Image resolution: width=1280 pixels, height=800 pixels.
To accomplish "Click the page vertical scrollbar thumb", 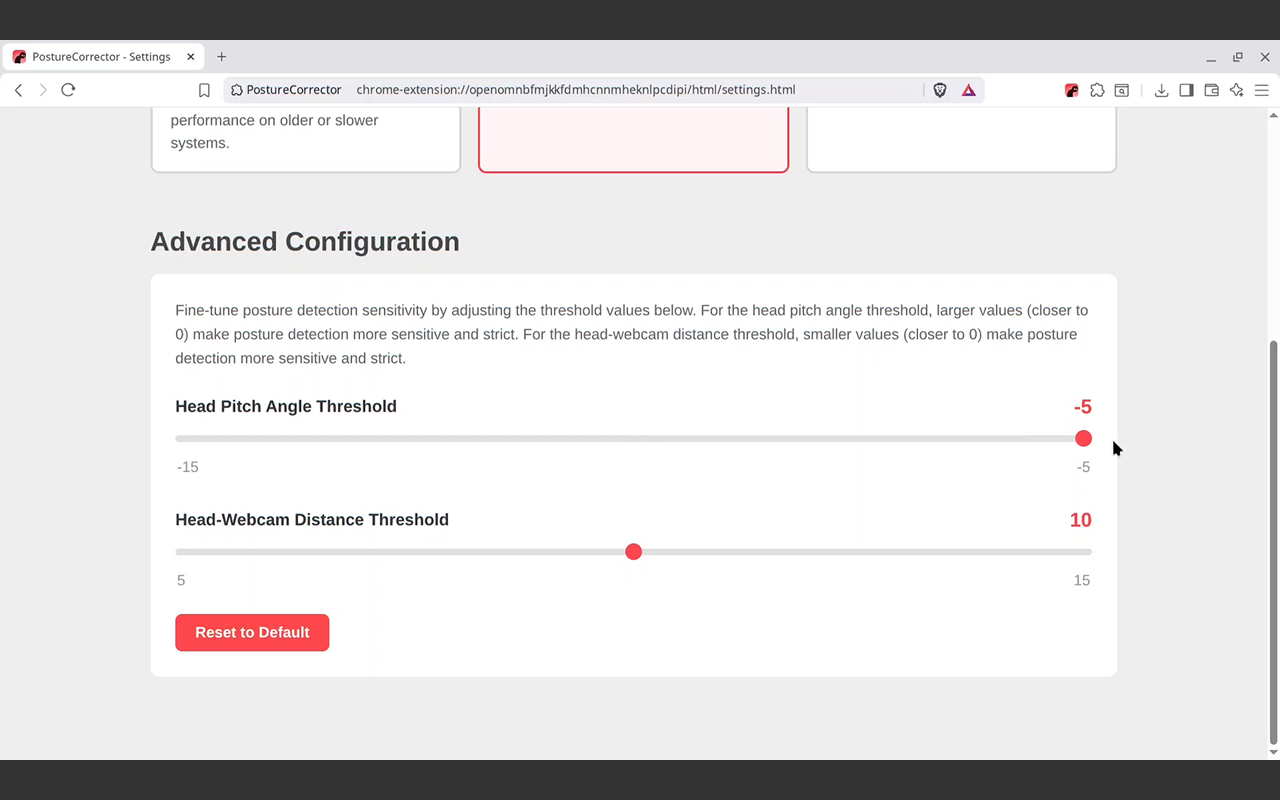I will 1273,541.
